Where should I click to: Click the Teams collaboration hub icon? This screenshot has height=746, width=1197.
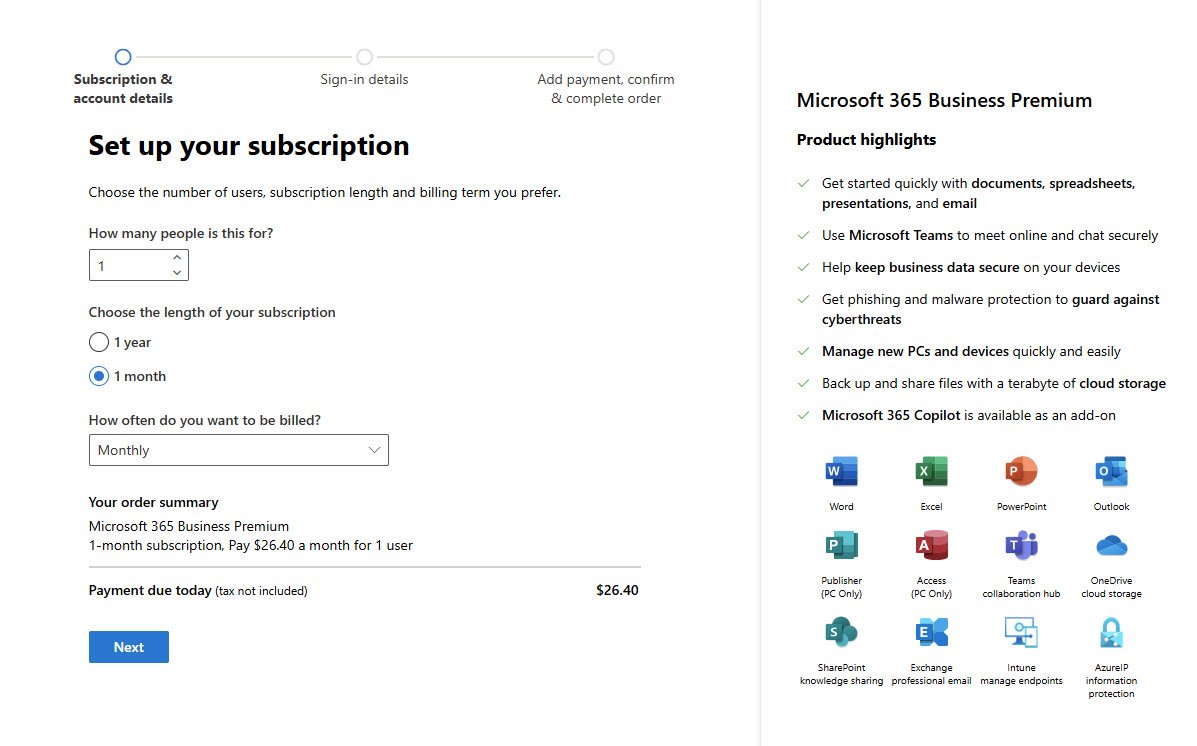point(1021,545)
